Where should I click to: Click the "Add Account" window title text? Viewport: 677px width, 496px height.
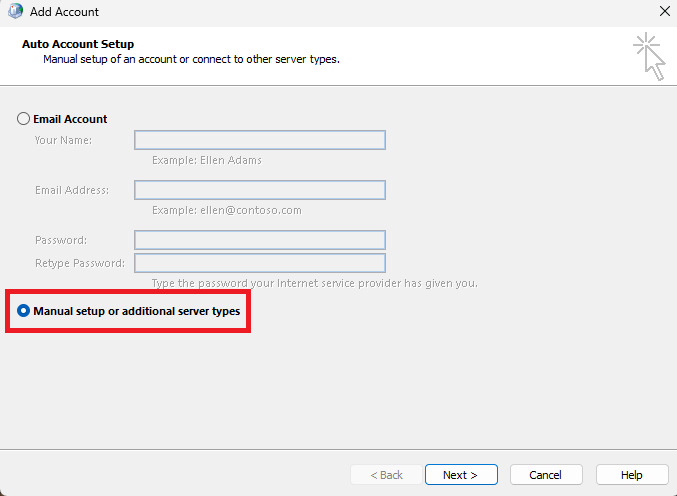pos(64,12)
